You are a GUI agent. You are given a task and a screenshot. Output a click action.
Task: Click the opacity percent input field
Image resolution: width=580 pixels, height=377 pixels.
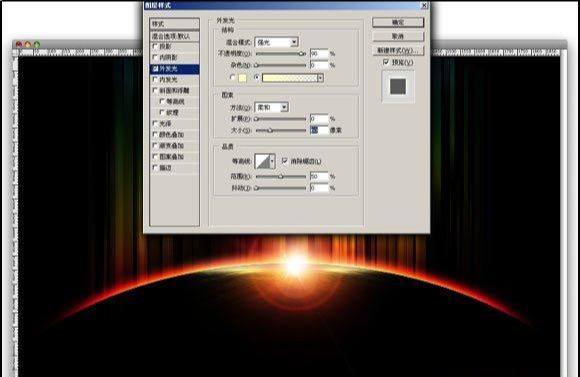pyautogui.click(x=319, y=54)
